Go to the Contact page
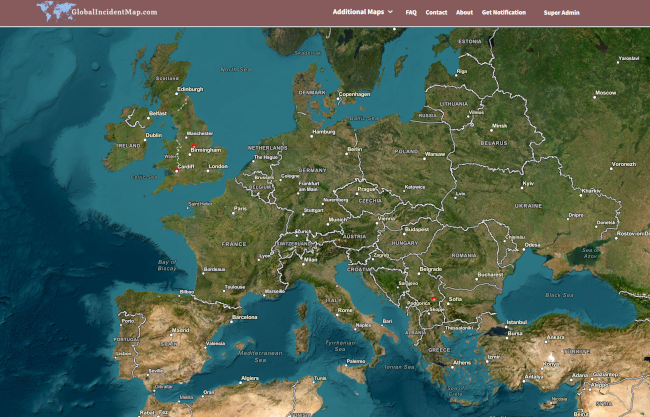The height and width of the screenshot is (417, 650). (x=436, y=13)
